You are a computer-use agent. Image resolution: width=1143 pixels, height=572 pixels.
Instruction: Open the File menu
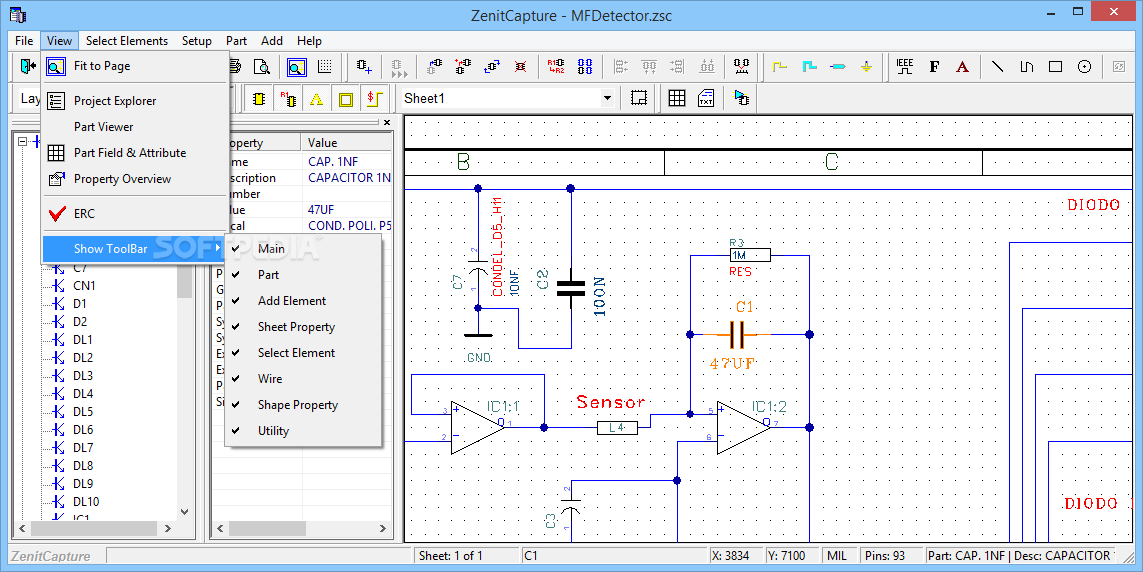[x=24, y=41]
